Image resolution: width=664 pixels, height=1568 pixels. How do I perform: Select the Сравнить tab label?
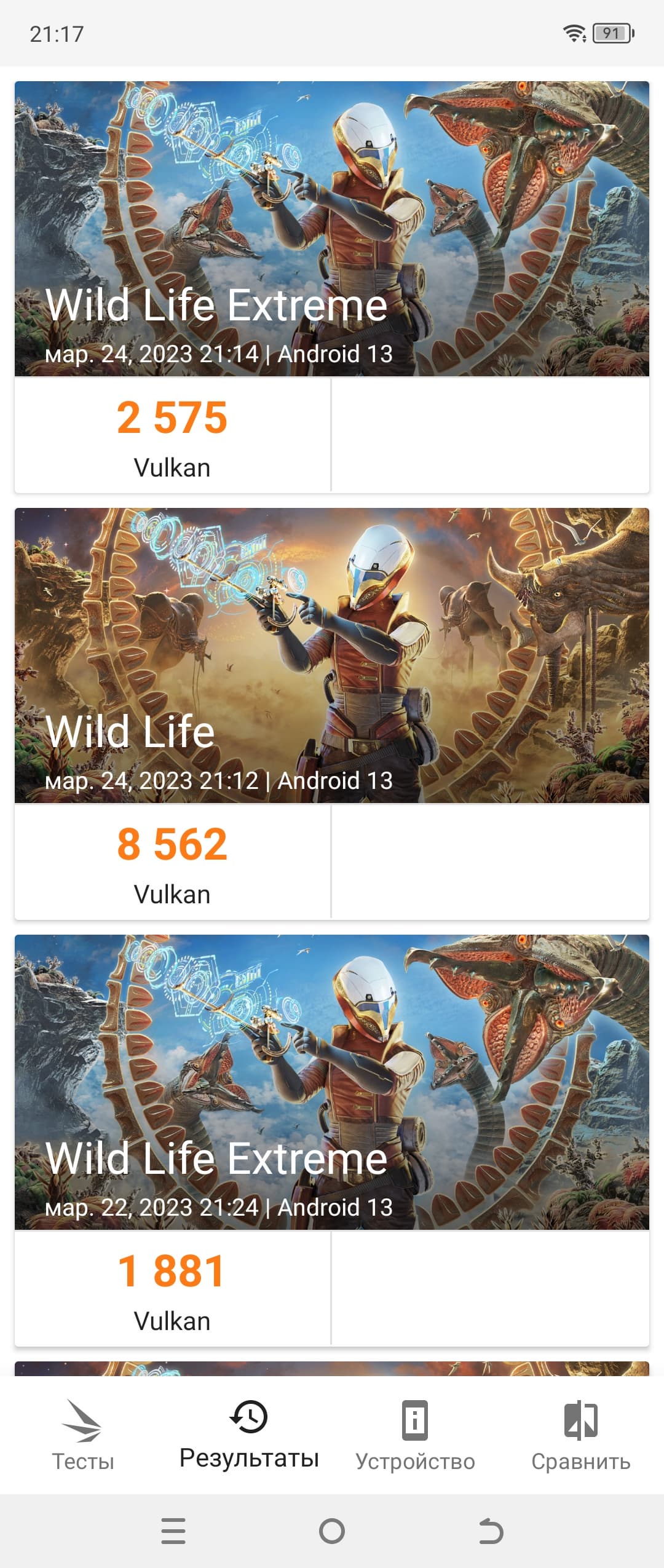581,1462
